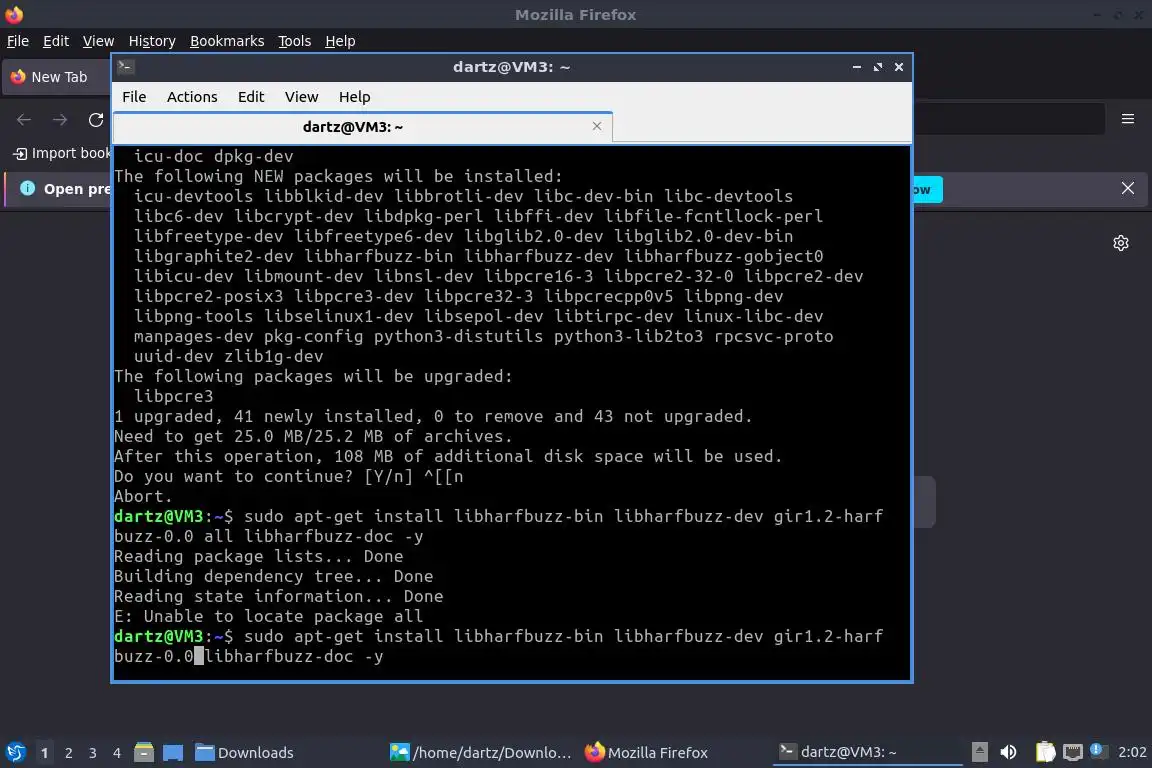The image size is (1152, 768).
Task: Select Firefox New Tab tab
Action: 57,77
